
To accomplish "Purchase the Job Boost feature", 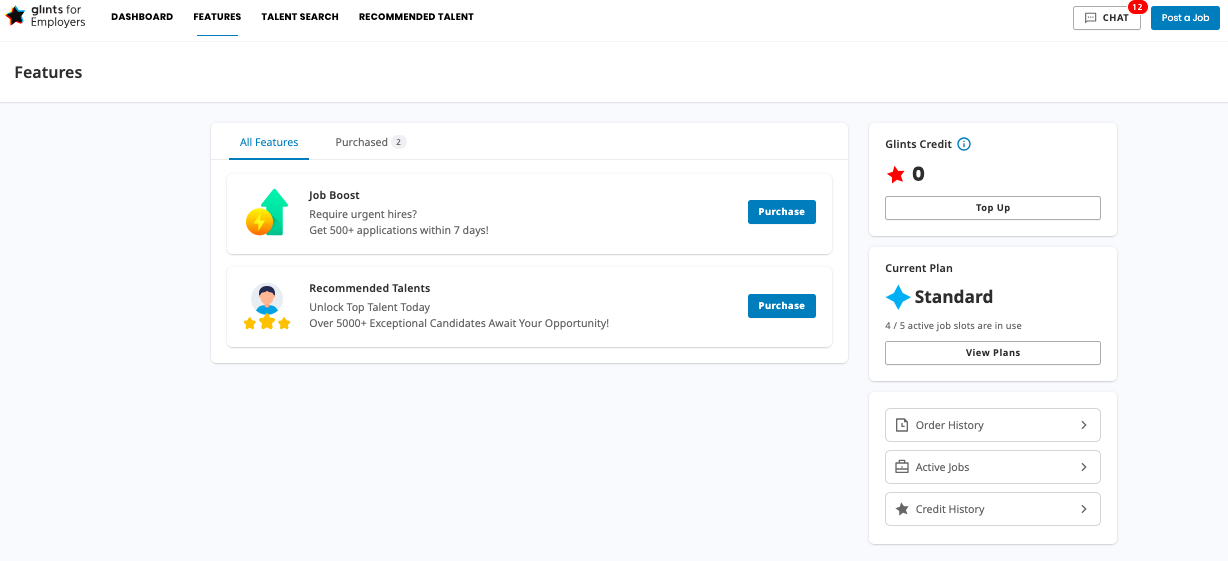I will pyautogui.click(x=782, y=212).
